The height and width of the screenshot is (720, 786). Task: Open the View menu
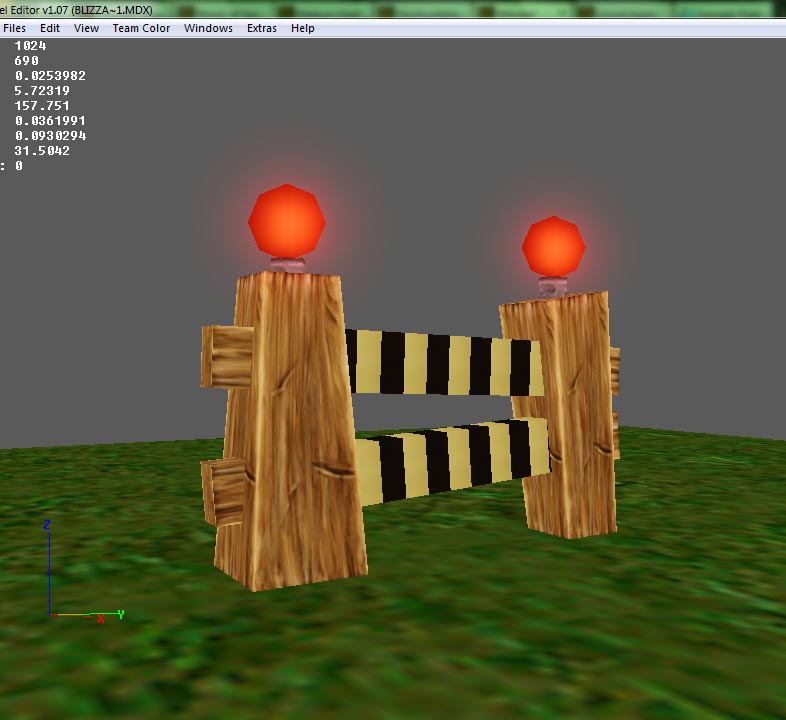pos(86,28)
